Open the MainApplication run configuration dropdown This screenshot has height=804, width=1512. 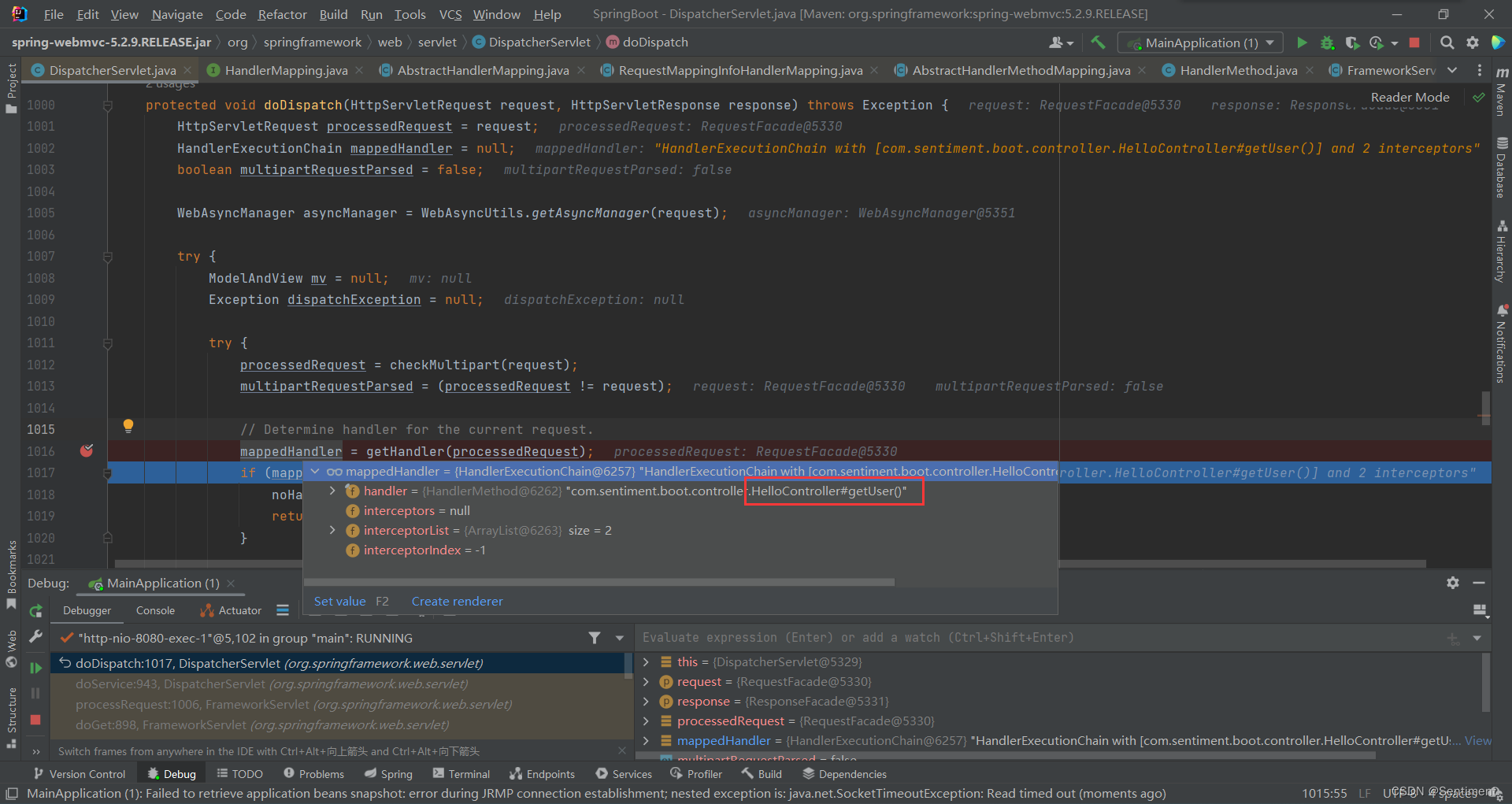click(1200, 43)
